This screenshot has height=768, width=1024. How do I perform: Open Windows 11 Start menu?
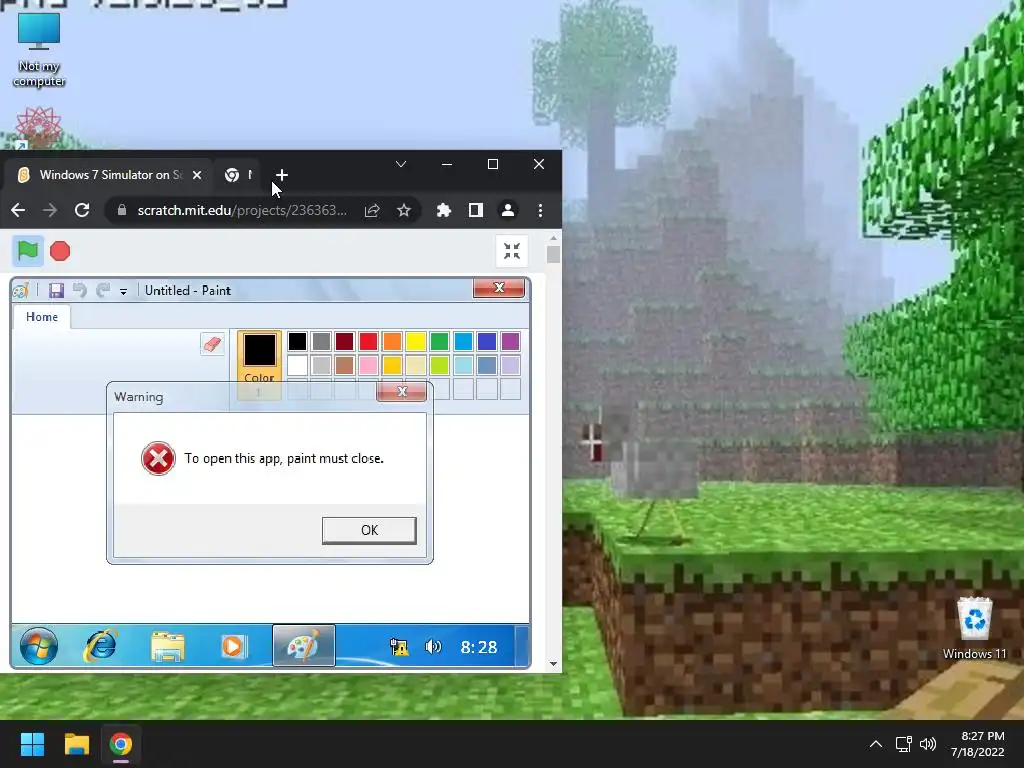pyautogui.click(x=32, y=744)
